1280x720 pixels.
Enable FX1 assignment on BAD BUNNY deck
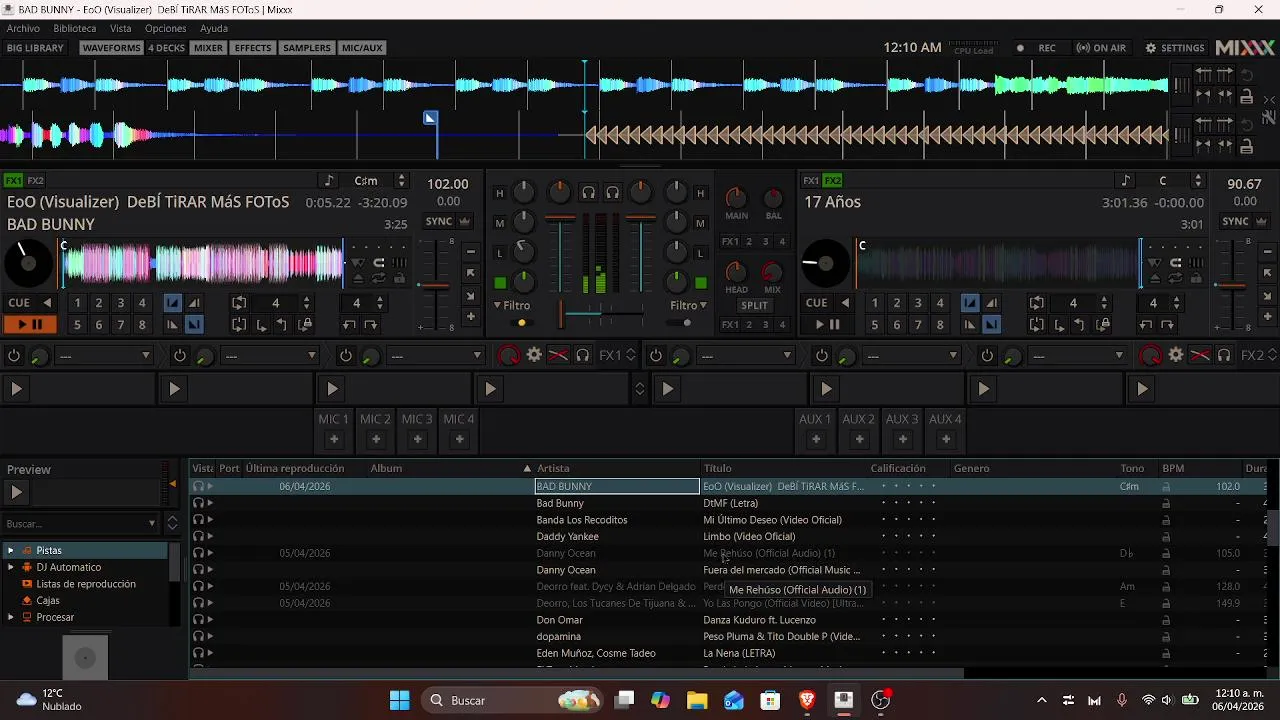click(14, 181)
